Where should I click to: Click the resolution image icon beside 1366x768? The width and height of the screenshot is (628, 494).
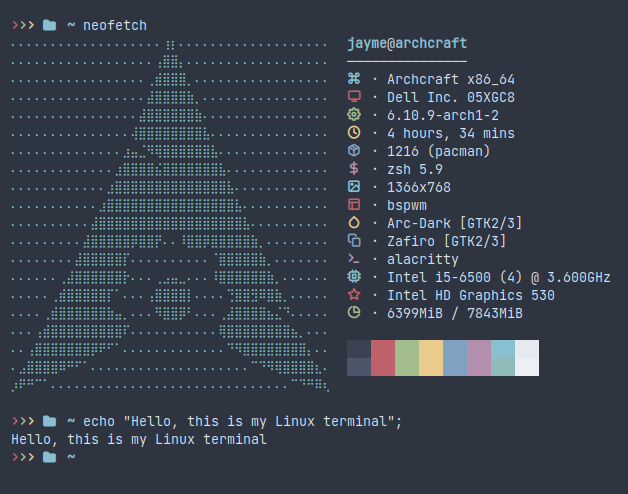(354, 186)
